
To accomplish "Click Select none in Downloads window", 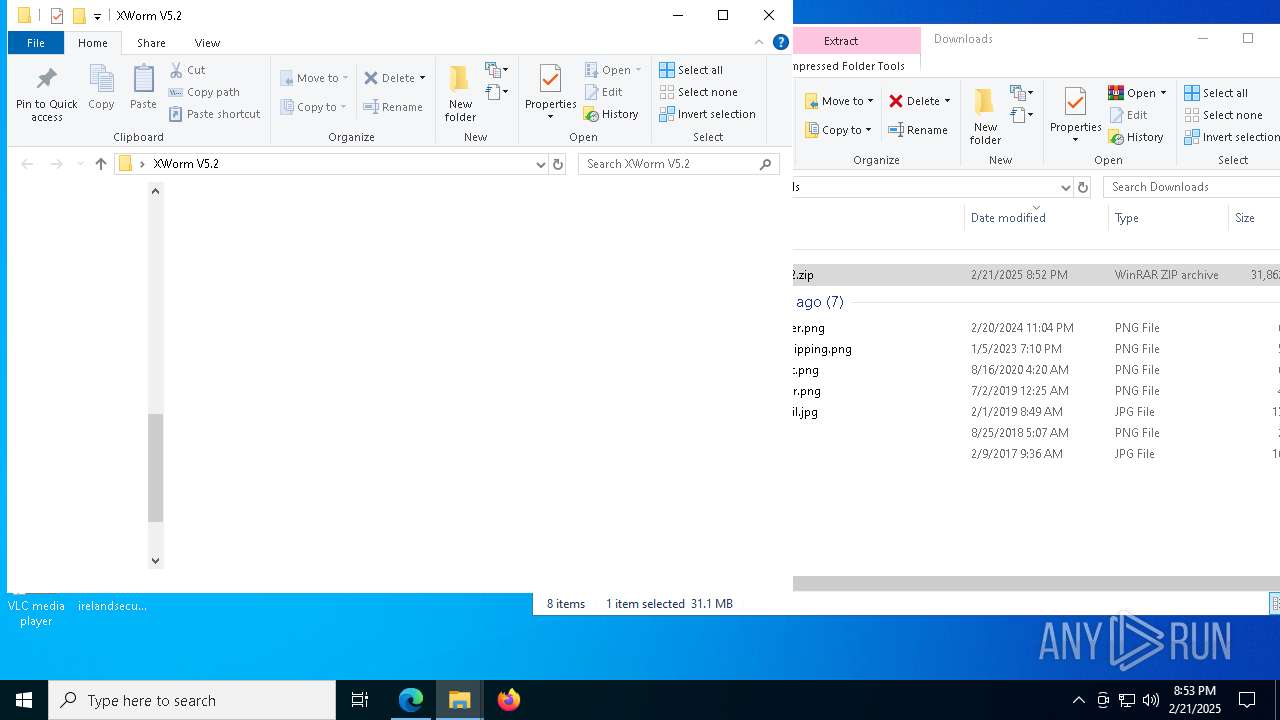I will pyautogui.click(x=1223, y=115).
